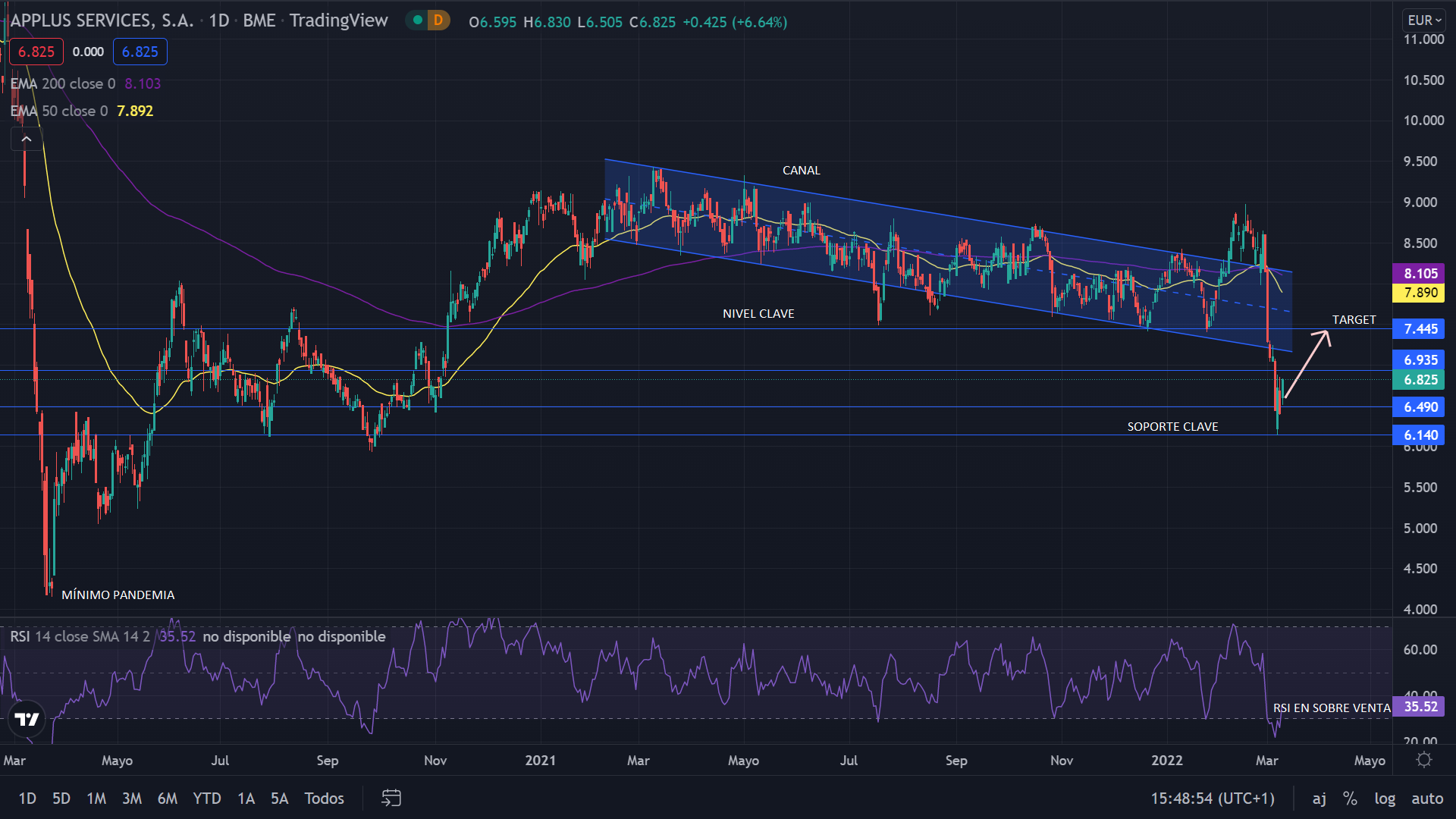This screenshot has height=819, width=1456.
Task: Open chart settings gear icon
Action: pos(1424,760)
